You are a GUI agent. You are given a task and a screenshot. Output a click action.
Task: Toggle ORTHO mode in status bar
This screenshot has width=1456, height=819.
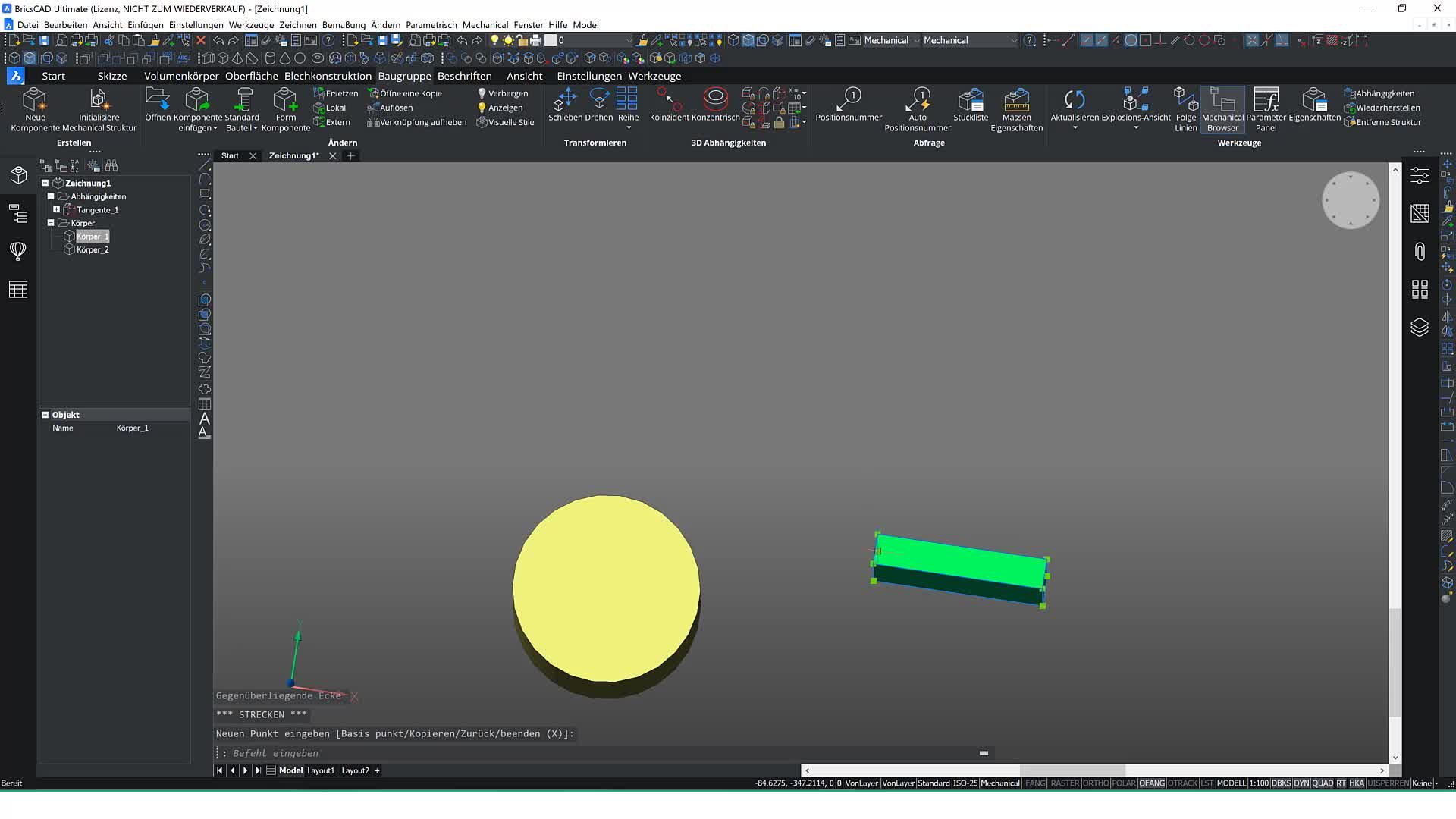1095,783
